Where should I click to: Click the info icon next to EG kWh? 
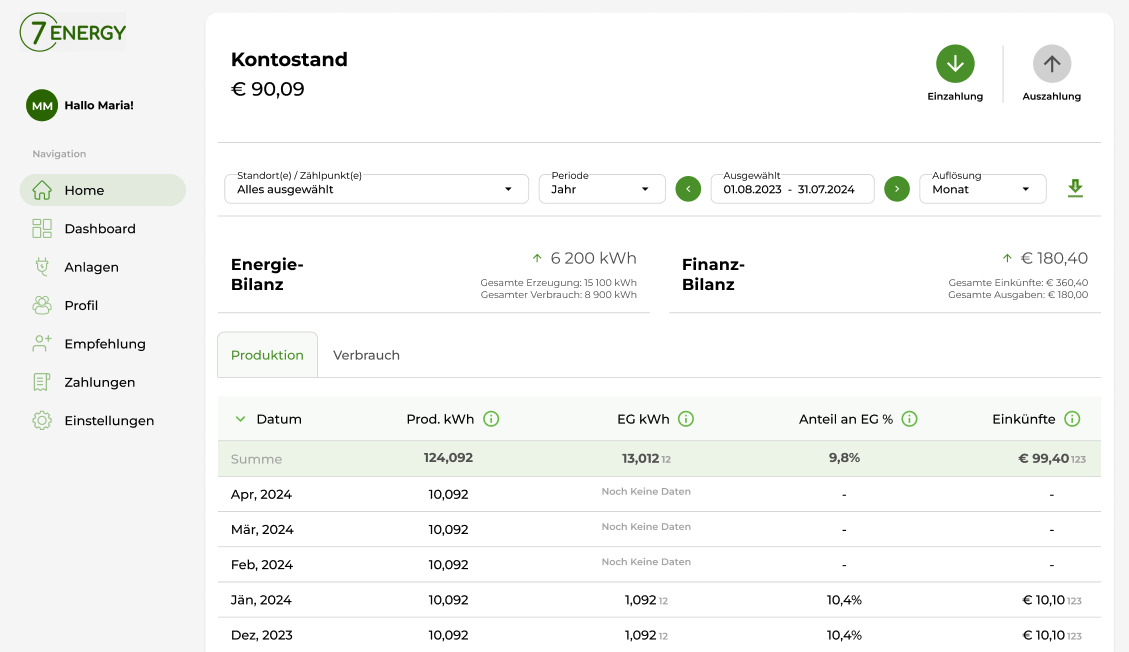point(687,419)
